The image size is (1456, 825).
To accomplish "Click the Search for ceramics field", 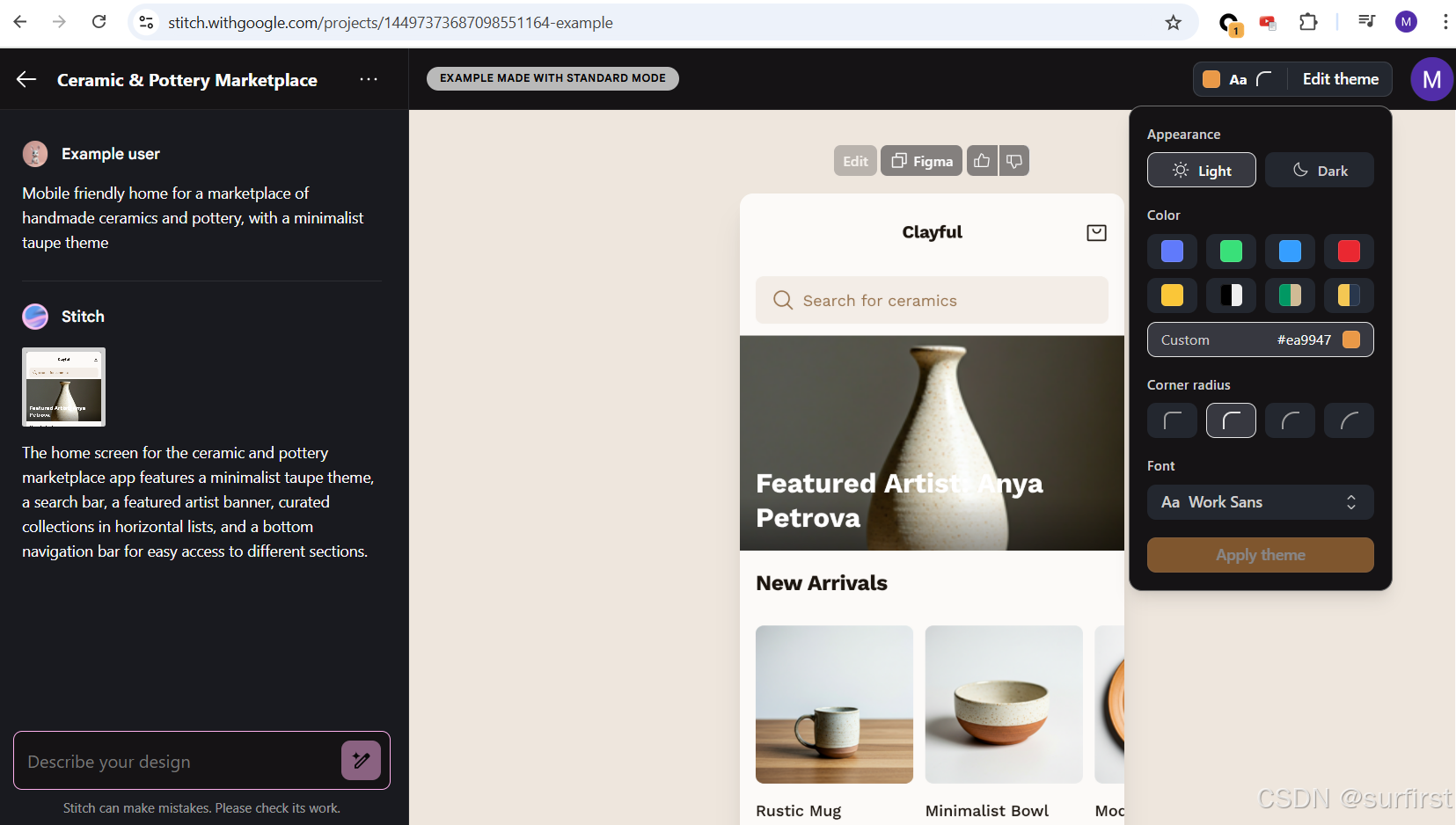I will point(932,300).
